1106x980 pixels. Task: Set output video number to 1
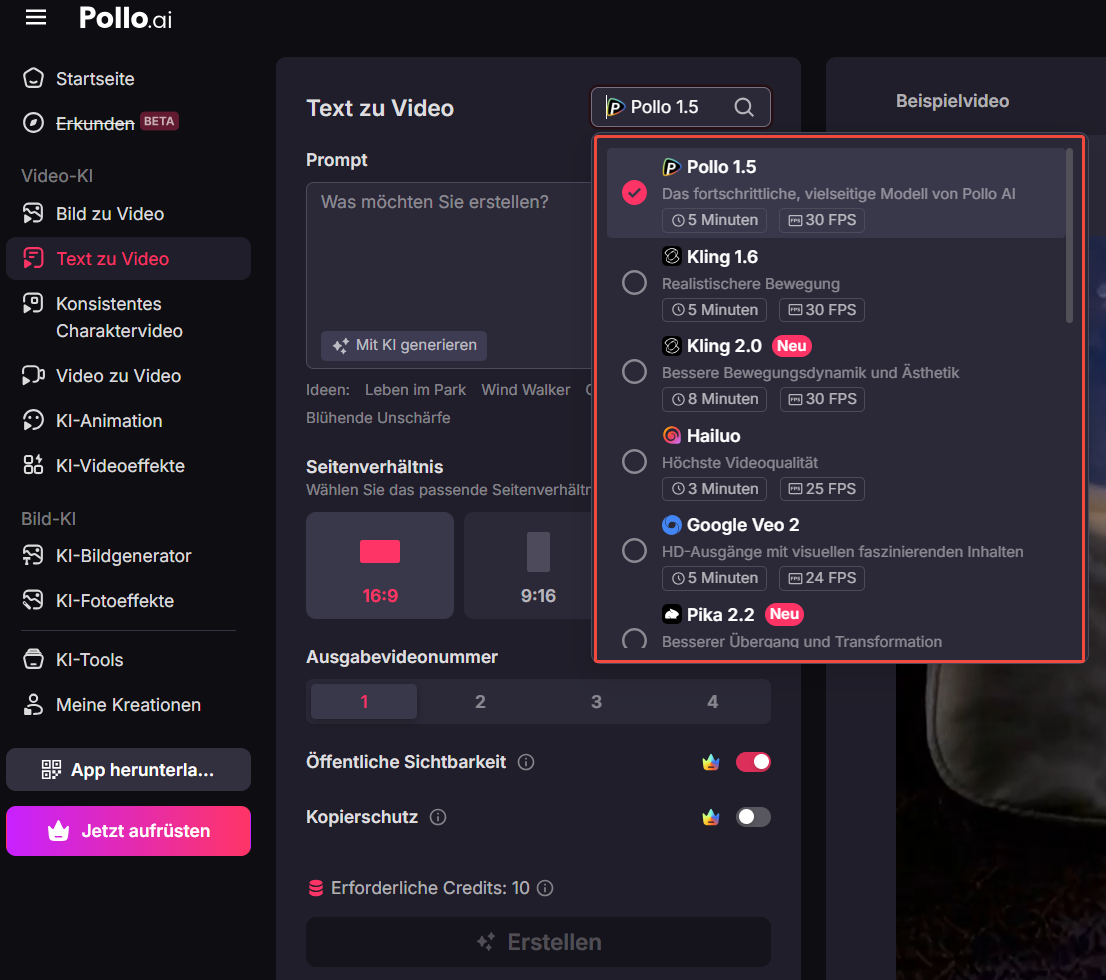pos(364,701)
